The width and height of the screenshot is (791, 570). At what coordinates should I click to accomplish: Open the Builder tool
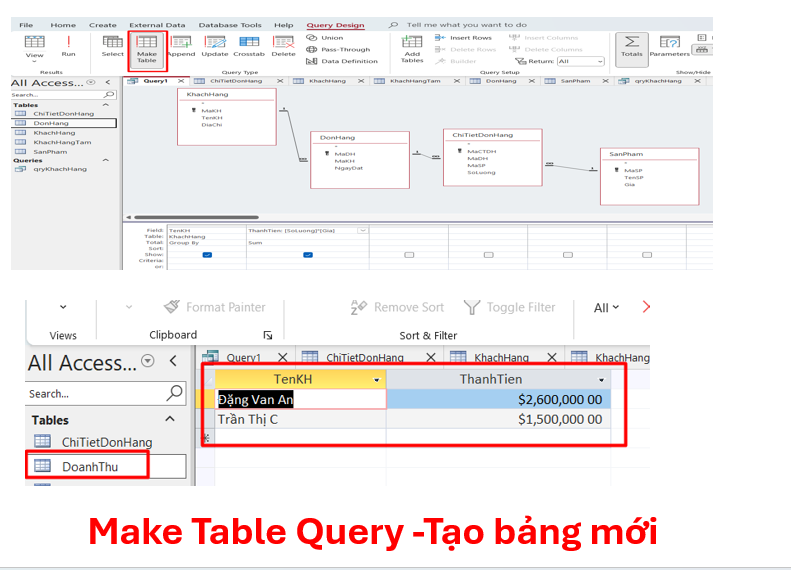point(456,61)
